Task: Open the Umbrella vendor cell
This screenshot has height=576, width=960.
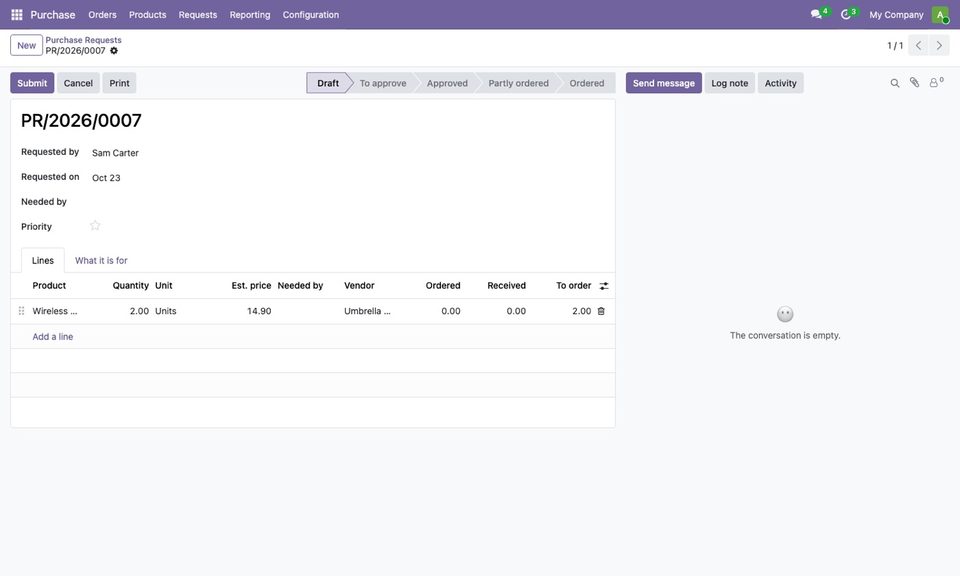Action: point(367,311)
